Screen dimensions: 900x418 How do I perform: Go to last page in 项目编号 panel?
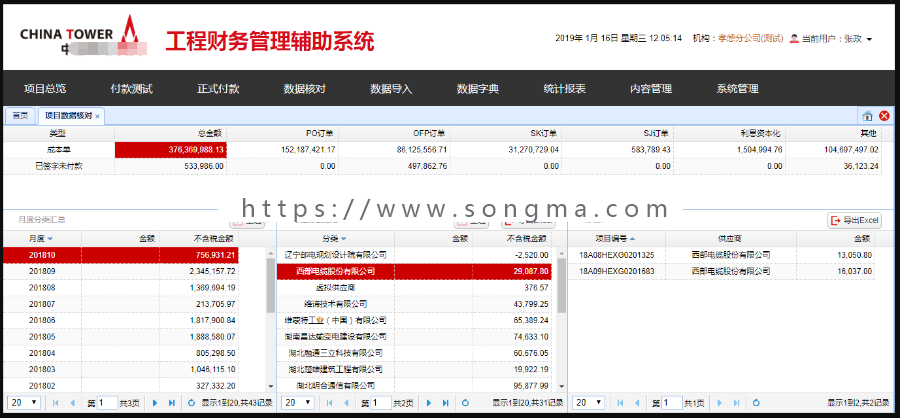pos(736,403)
